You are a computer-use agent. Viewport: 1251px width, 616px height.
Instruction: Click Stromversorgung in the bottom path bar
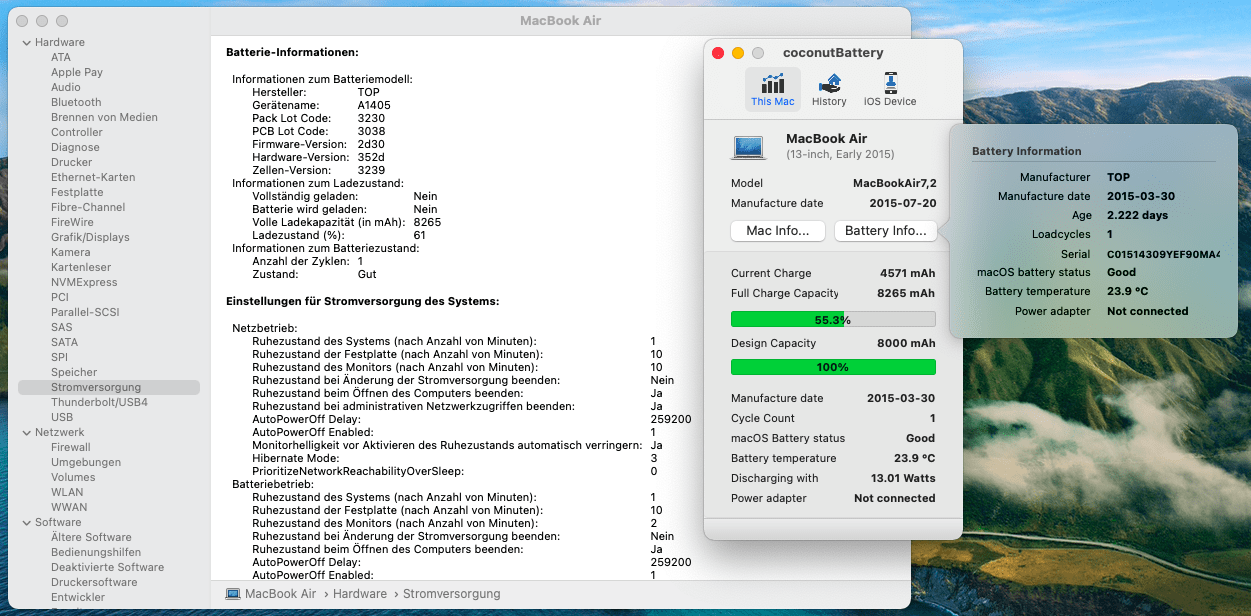(x=451, y=594)
